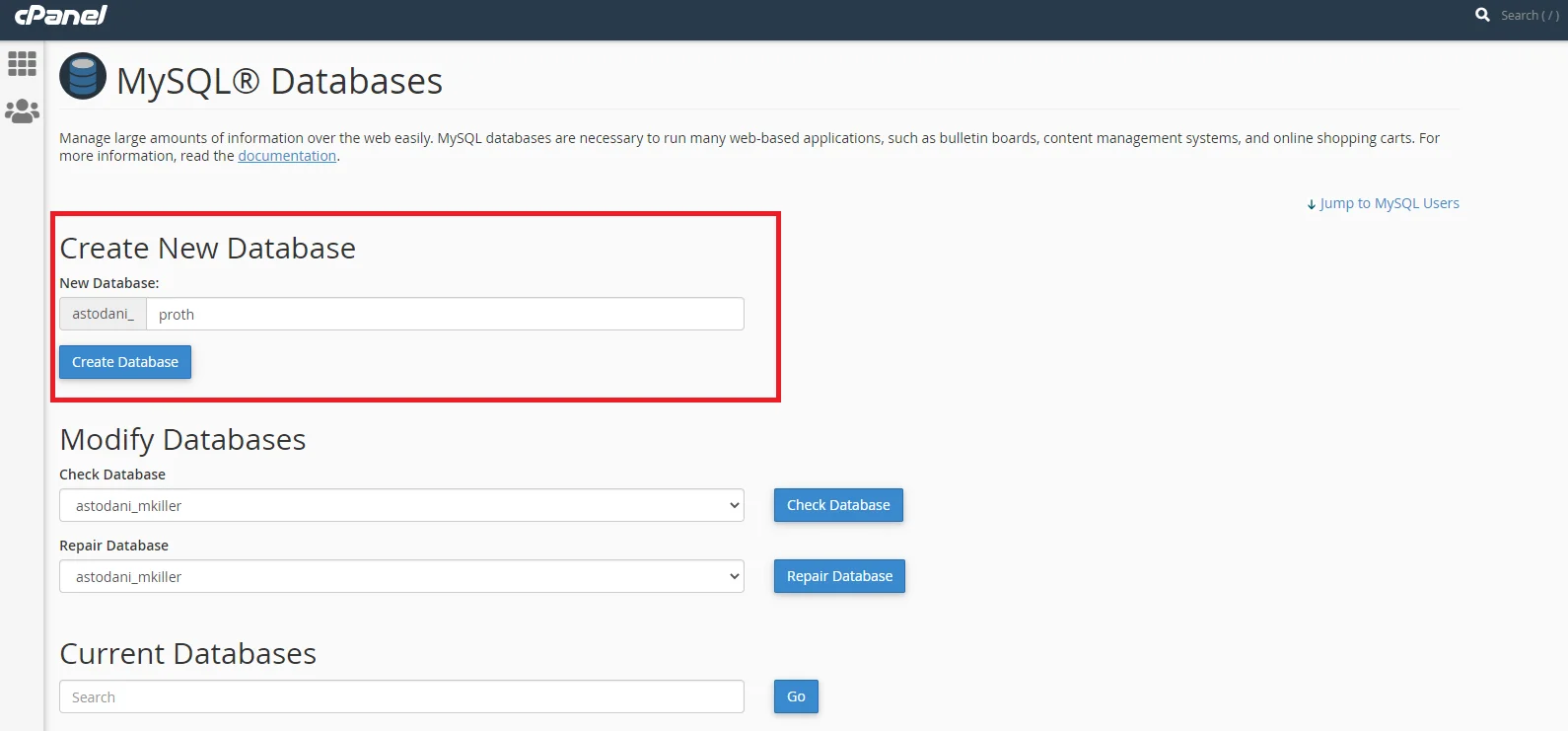Click the magnifying glass search icon
1568x731 pixels.
point(1482,15)
